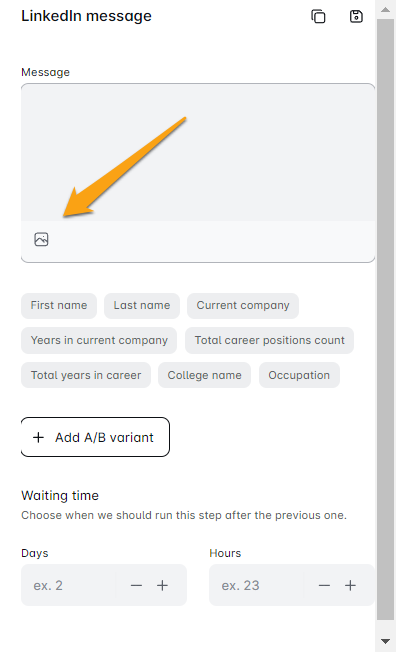
Task: Click the scrollbar up arrow
Action: pos(386,9)
